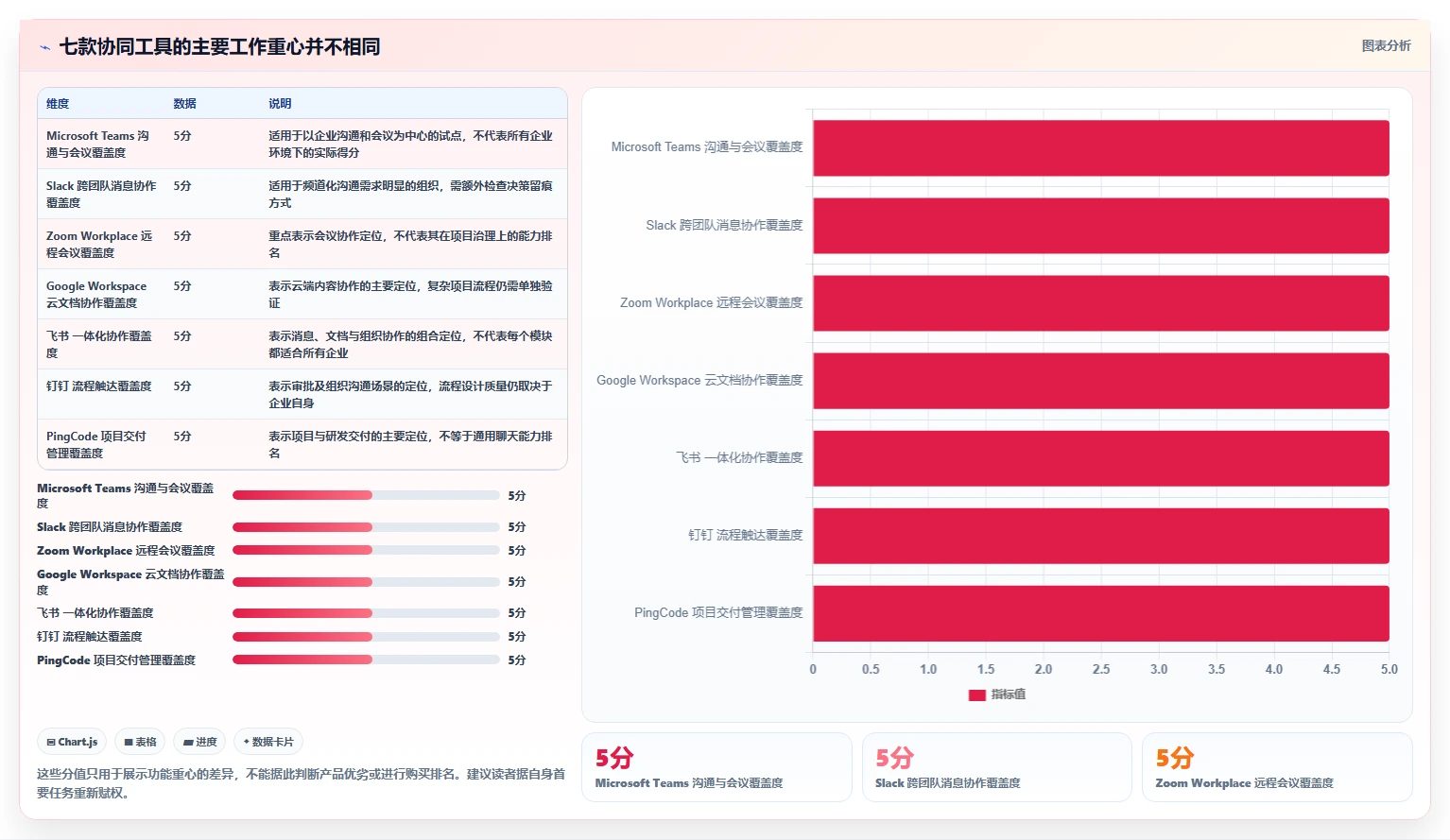The image size is (1450, 840).
Task: Click the 5分 value in 钉钉 table row
Action: point(182,386)
